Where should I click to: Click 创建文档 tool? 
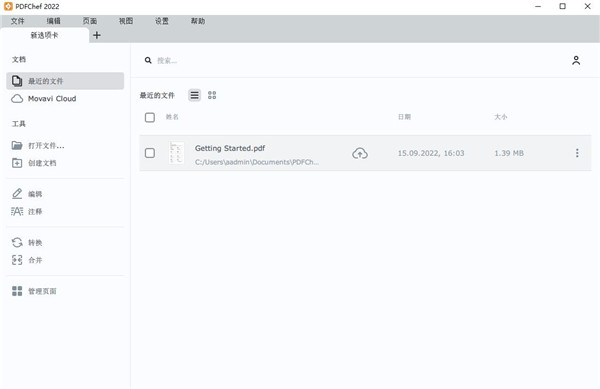coord(42,163)
